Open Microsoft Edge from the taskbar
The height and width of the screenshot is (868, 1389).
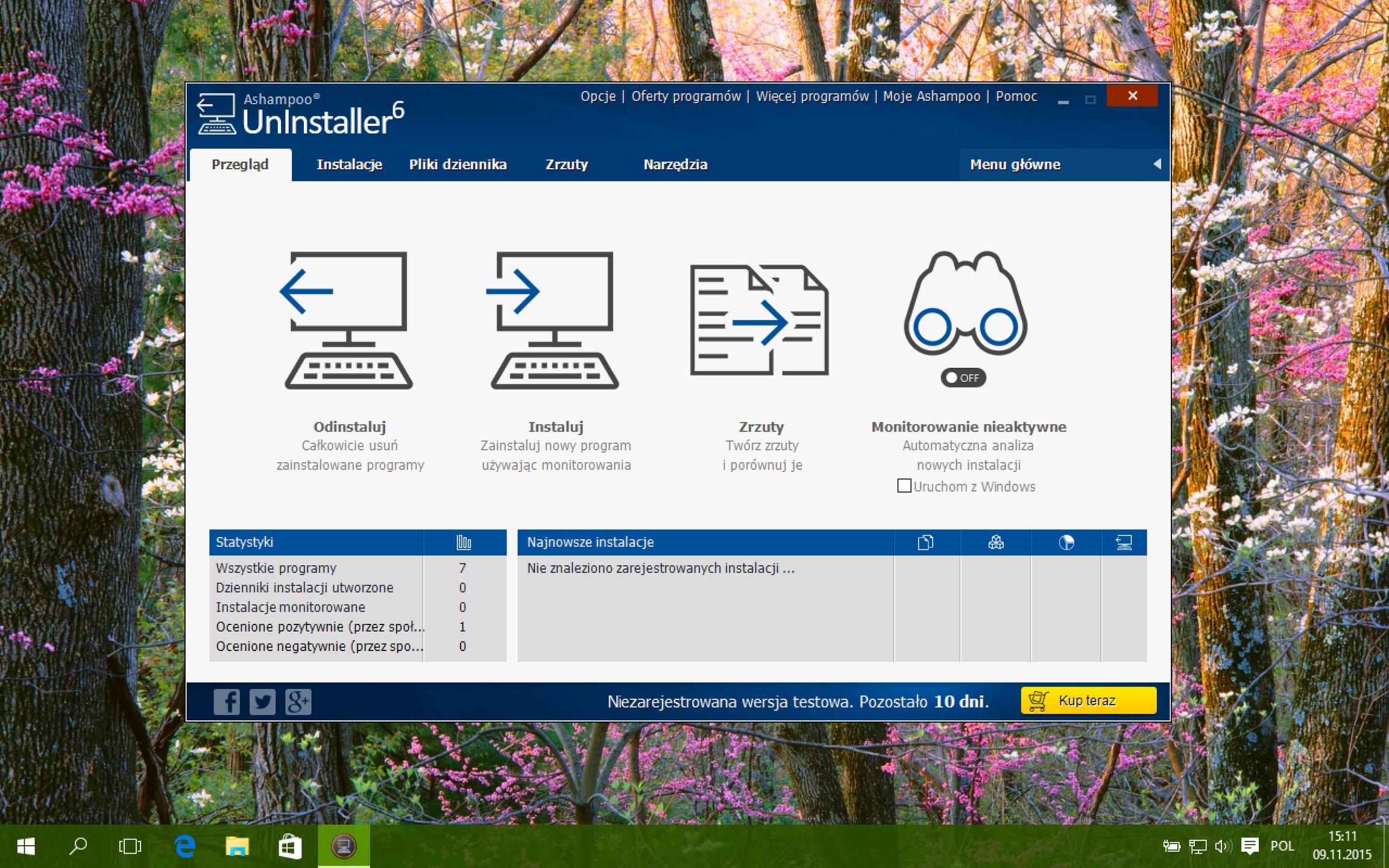pyautogui.click(x=184, y=846)
